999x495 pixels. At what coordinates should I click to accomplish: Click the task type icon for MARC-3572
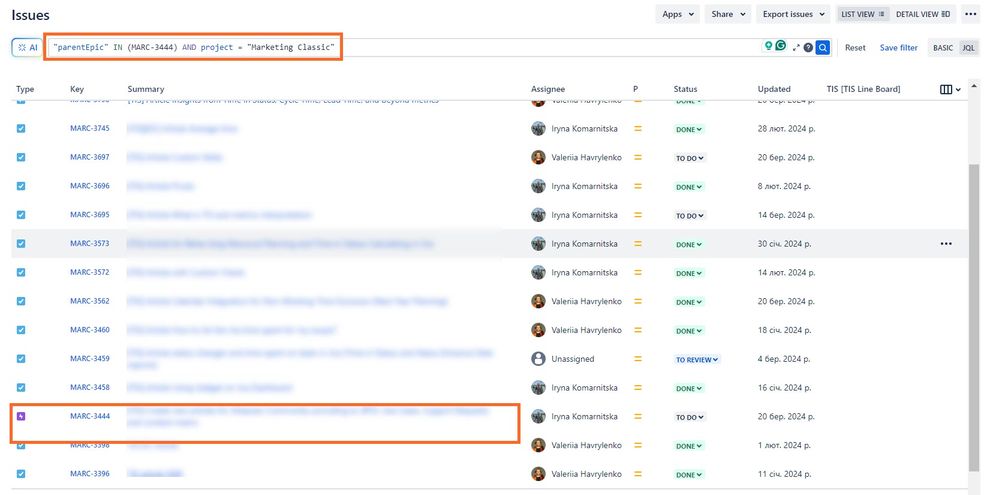21,273
